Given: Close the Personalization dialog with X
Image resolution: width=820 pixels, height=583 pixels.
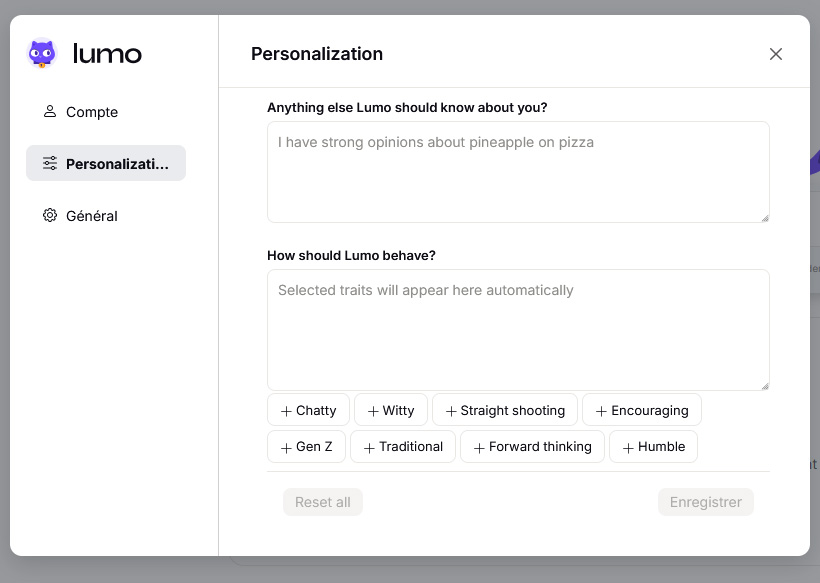Looking at the screenshot, I should [776, 54].
